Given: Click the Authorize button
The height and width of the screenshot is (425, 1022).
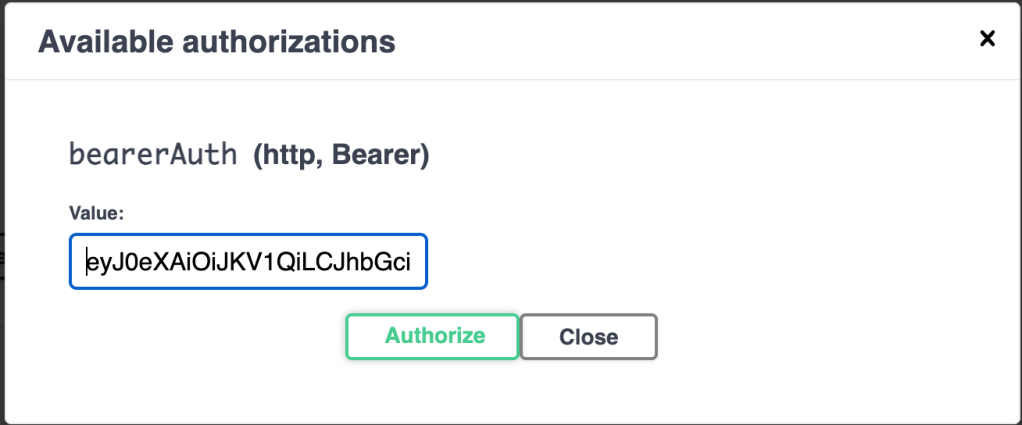Looking at the screenshot, I should [x=432, y=336].
